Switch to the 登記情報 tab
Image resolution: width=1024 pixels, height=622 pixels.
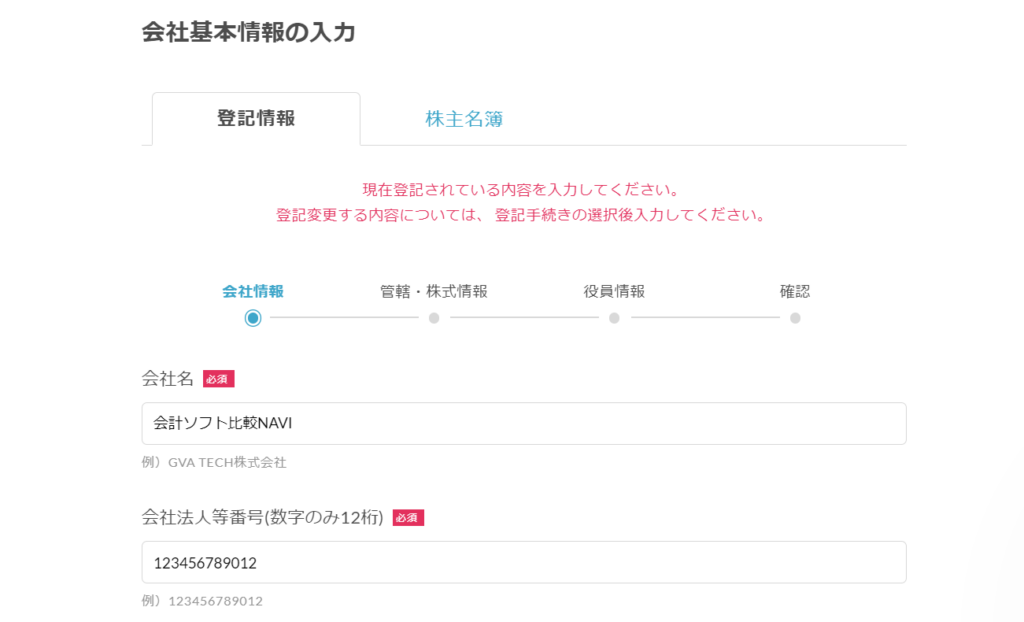tap(256, 119)
